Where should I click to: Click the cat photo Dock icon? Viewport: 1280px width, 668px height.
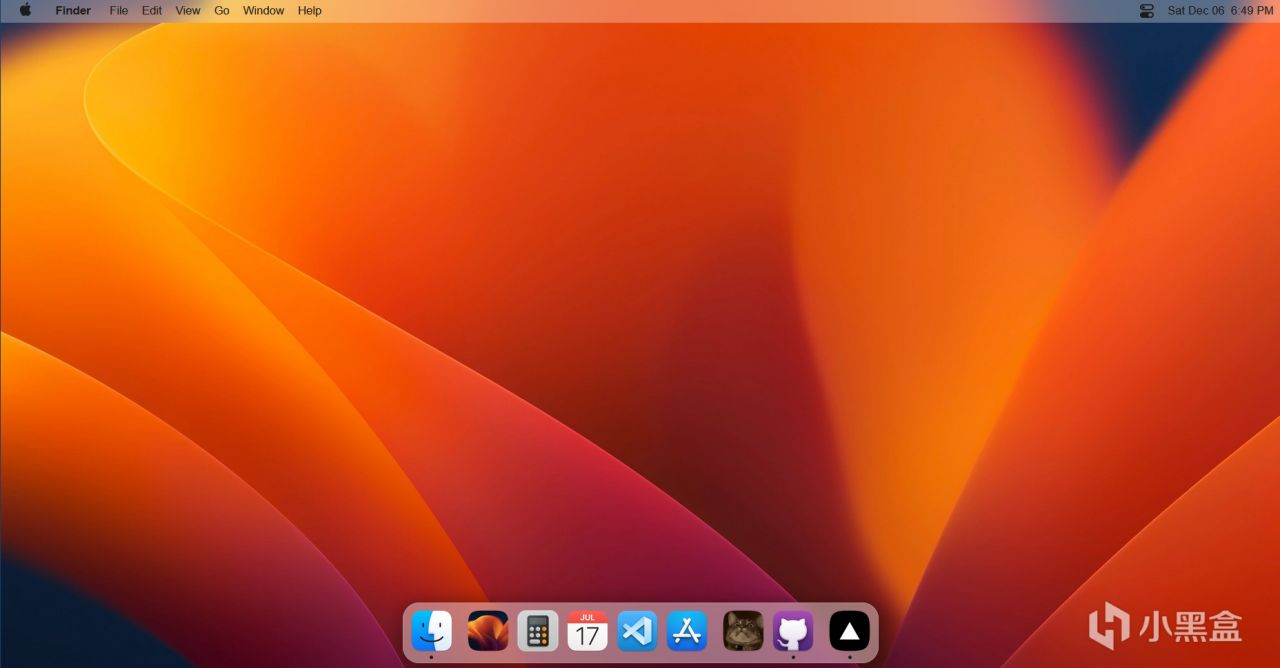point(743,631)
